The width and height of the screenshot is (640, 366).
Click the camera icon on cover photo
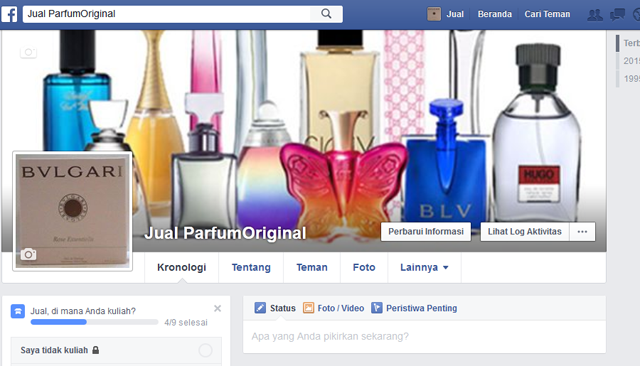pyautogui.click(x=28, y=52)
